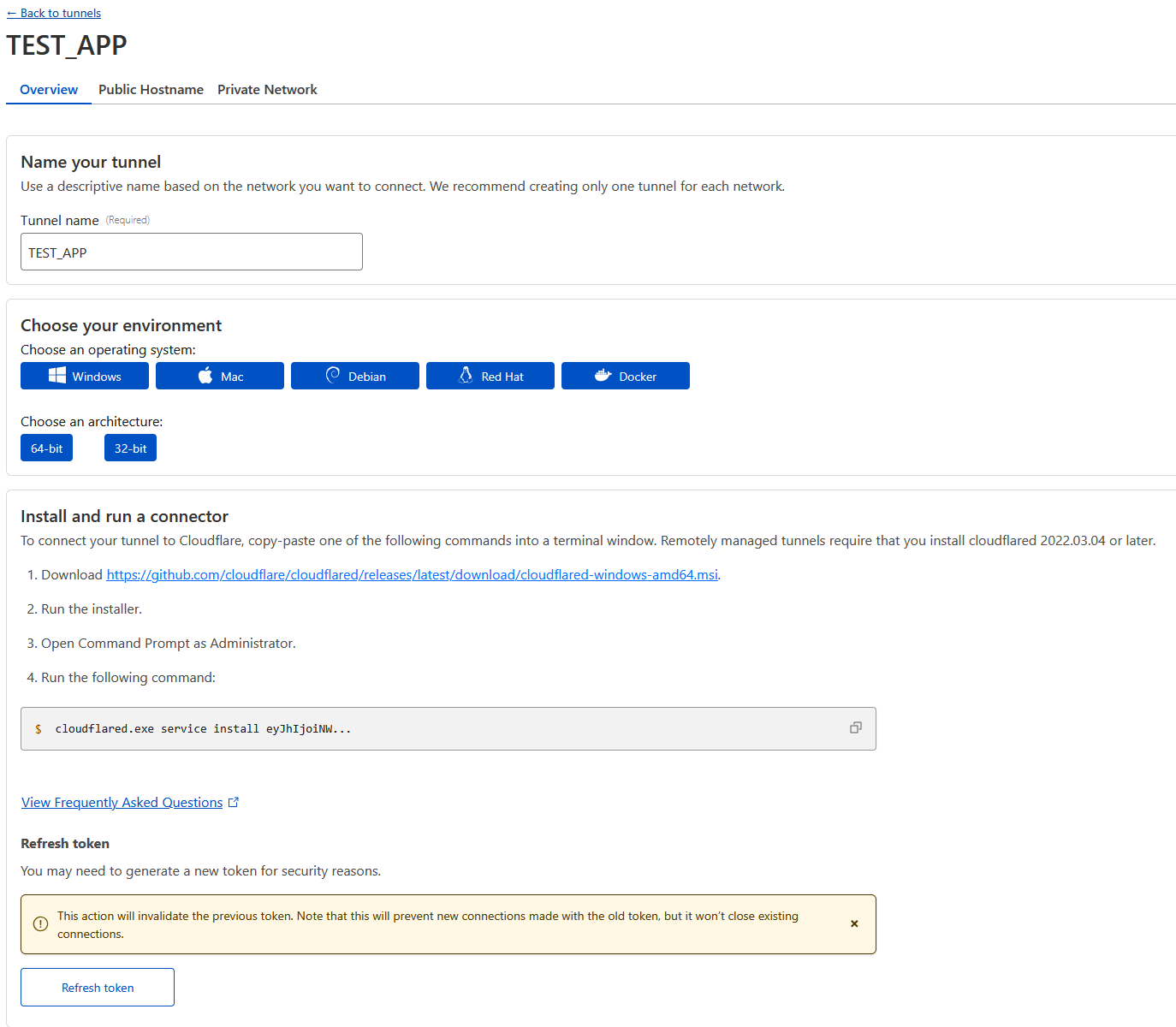Click inside the Tunnel name field

[x=191, y=252]
